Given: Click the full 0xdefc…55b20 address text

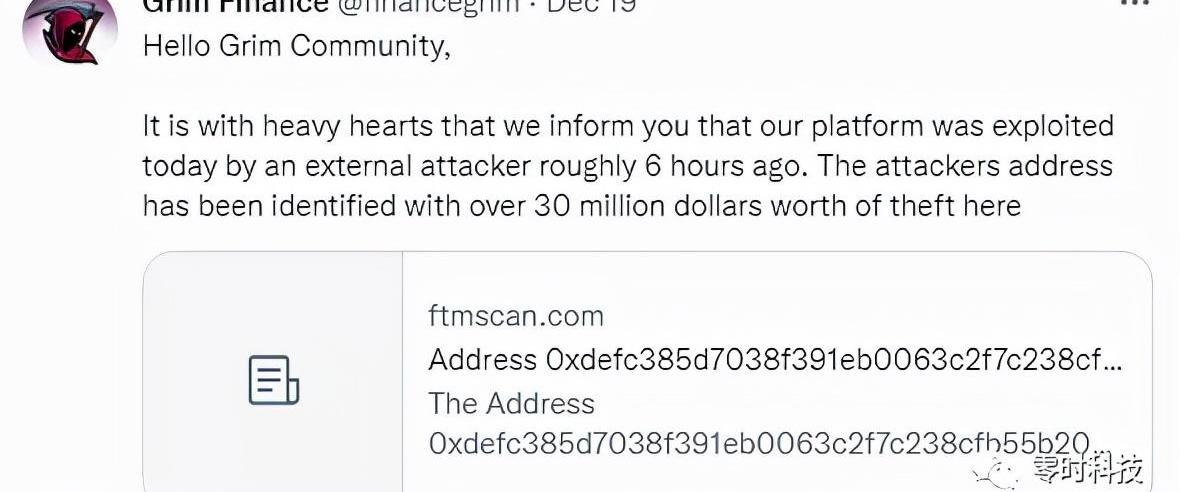Looking at the screenshot, I should coord(758,442).
